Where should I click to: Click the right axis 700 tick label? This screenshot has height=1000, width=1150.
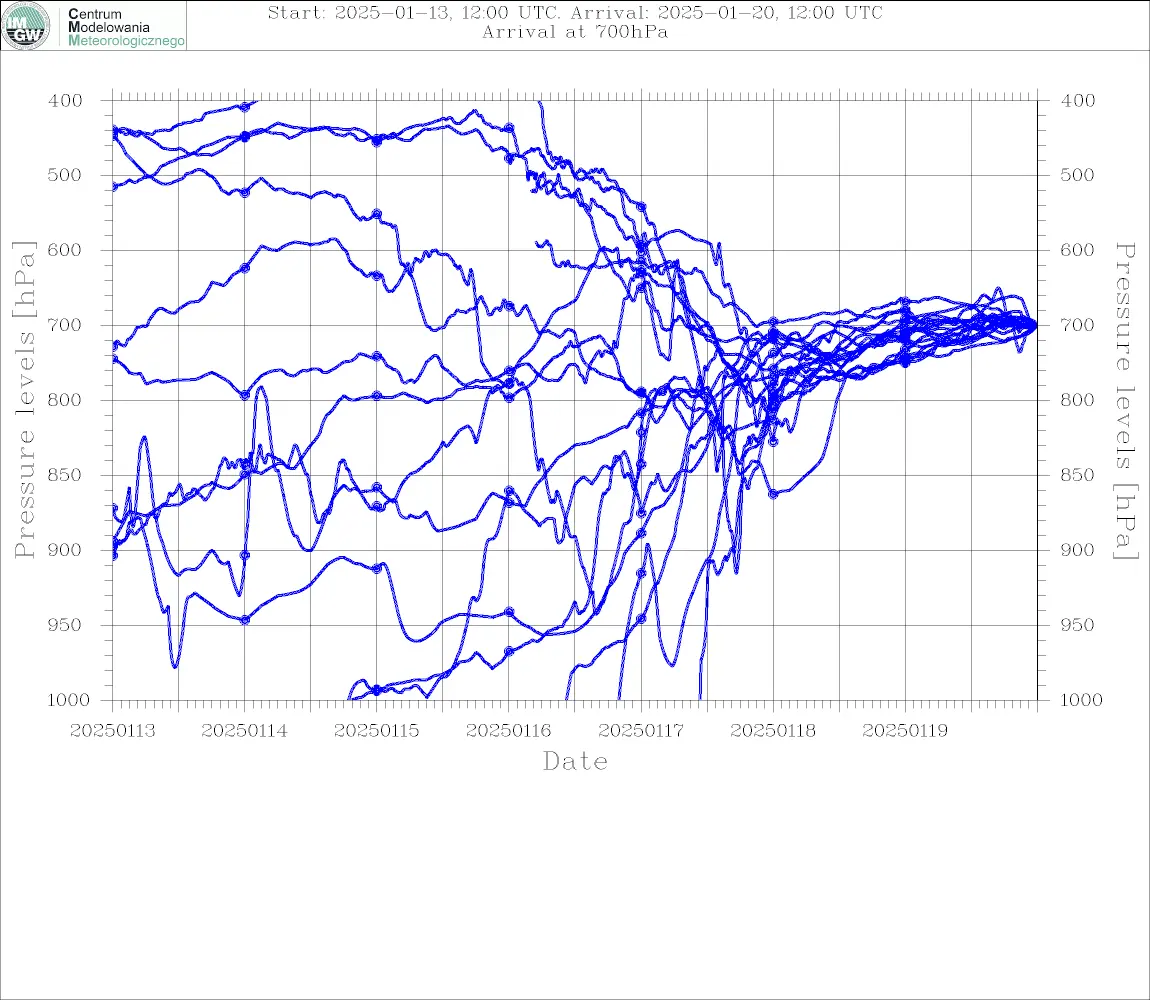[x=1077, y=325]
